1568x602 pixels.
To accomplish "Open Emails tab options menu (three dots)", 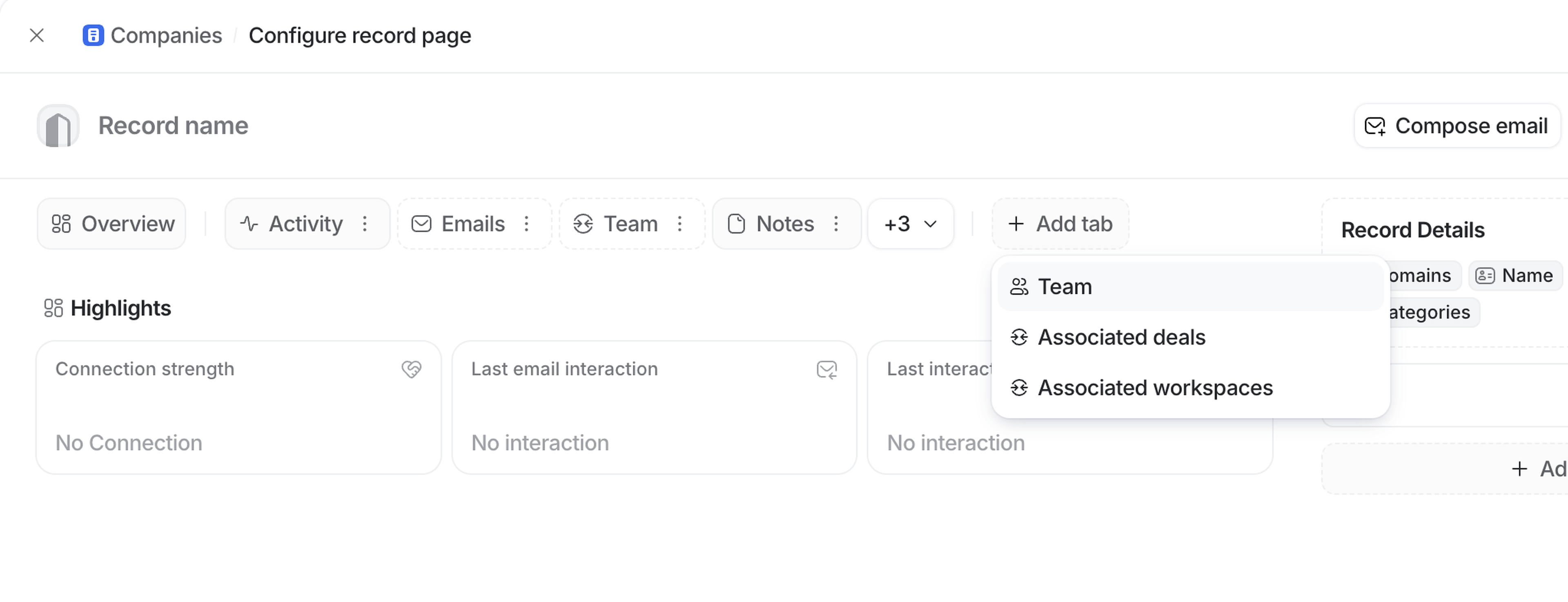I will (x=526, y=224).
